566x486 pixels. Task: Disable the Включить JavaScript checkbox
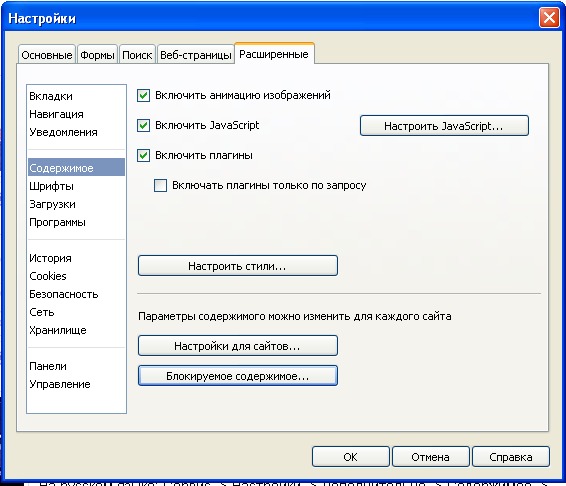tap(143, 126)
